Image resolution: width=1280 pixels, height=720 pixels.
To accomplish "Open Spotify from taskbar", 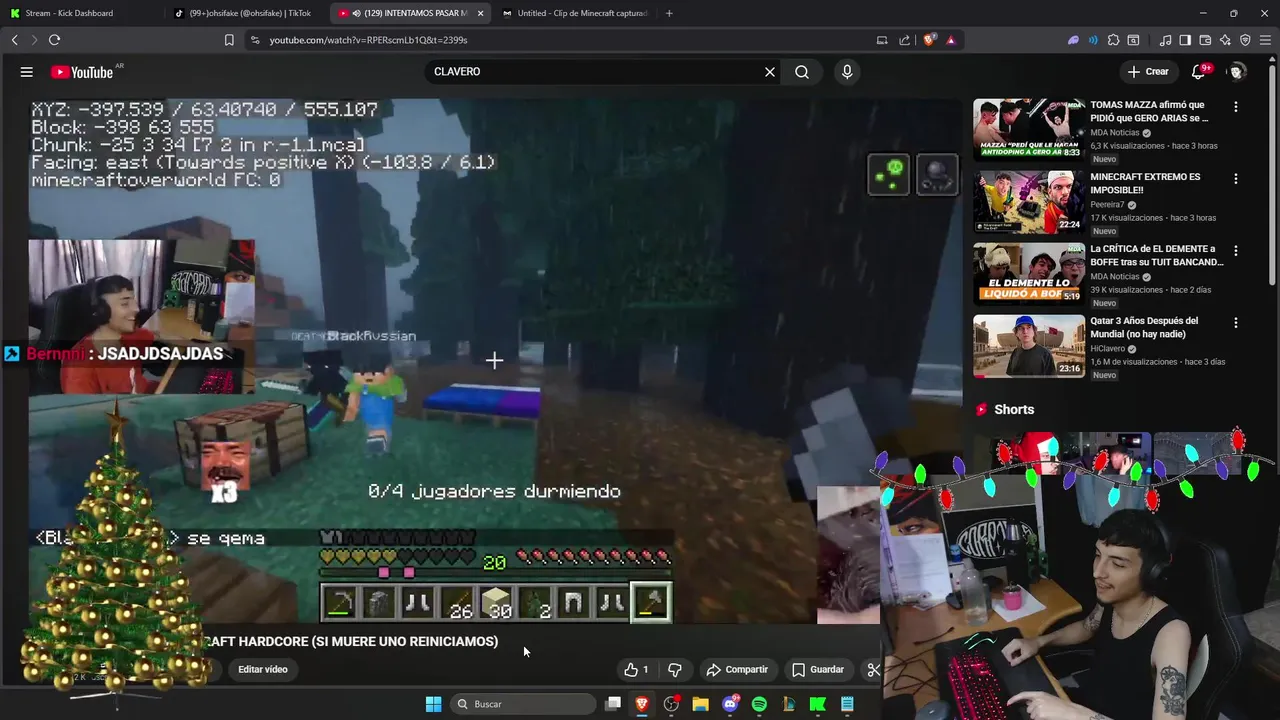I will (759, 704).
